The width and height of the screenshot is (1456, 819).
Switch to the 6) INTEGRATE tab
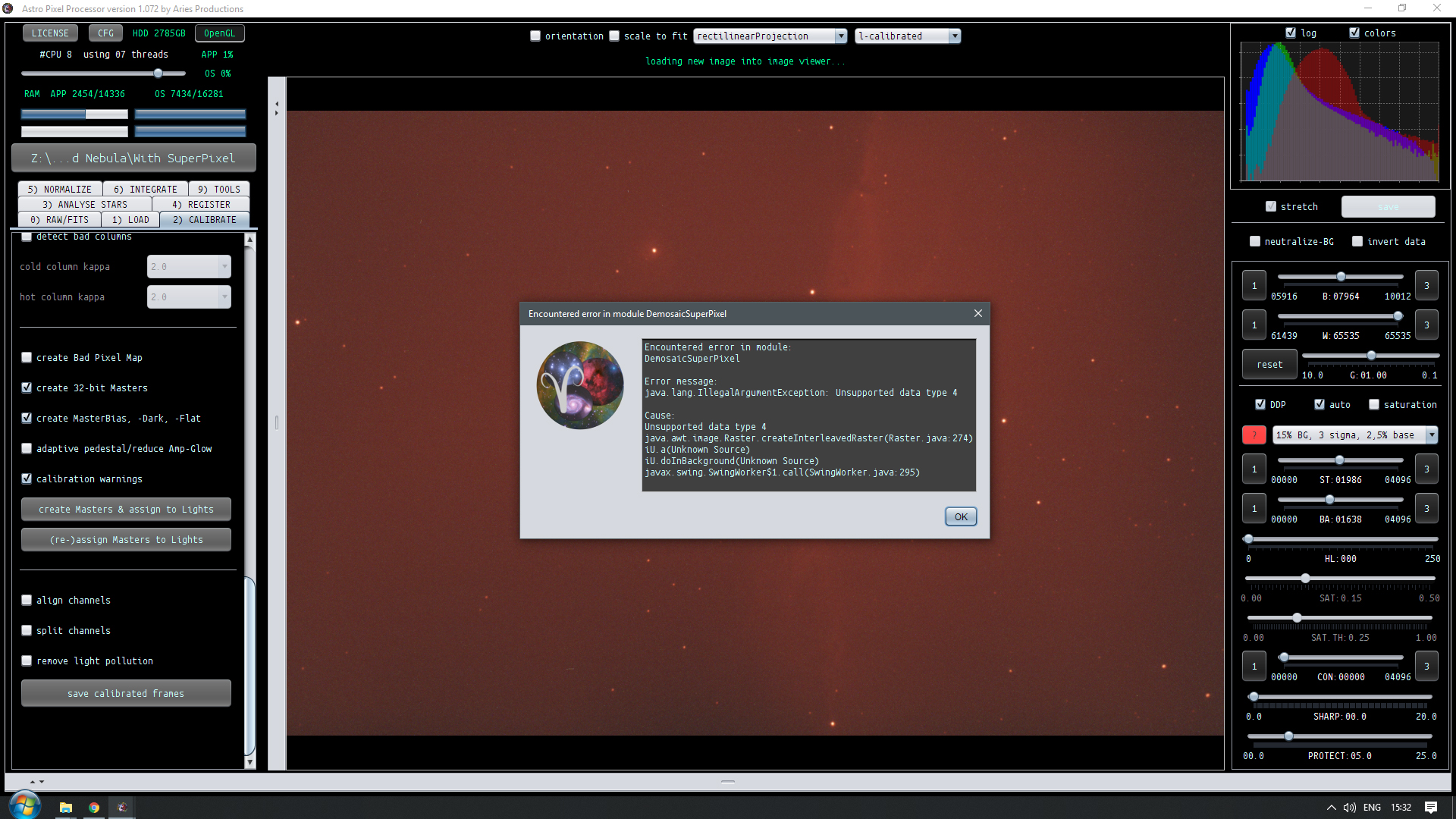(x=145, y=189)
